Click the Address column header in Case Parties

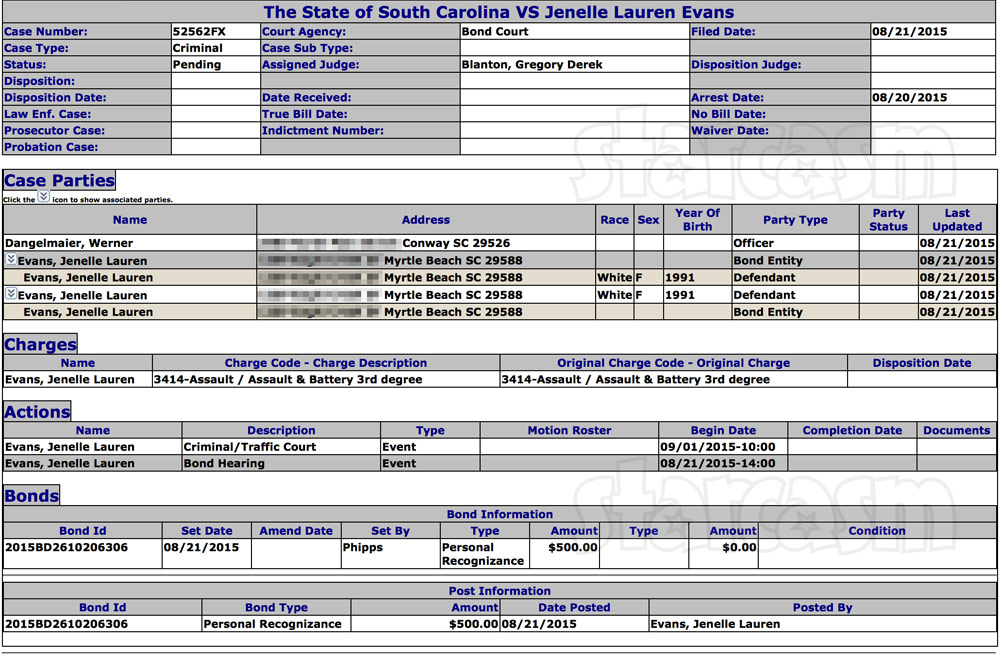(x=426, y=220)
